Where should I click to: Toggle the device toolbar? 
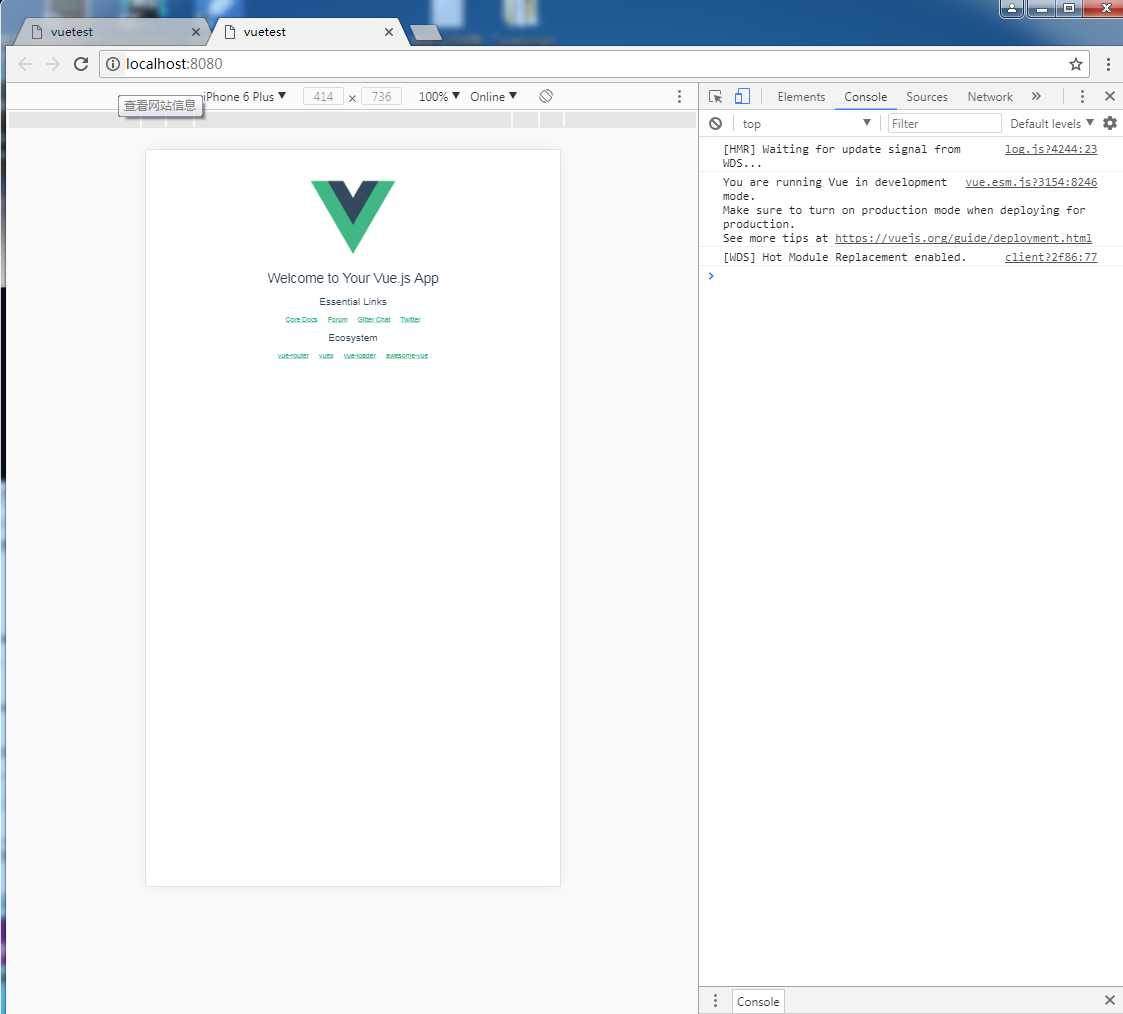742,96
